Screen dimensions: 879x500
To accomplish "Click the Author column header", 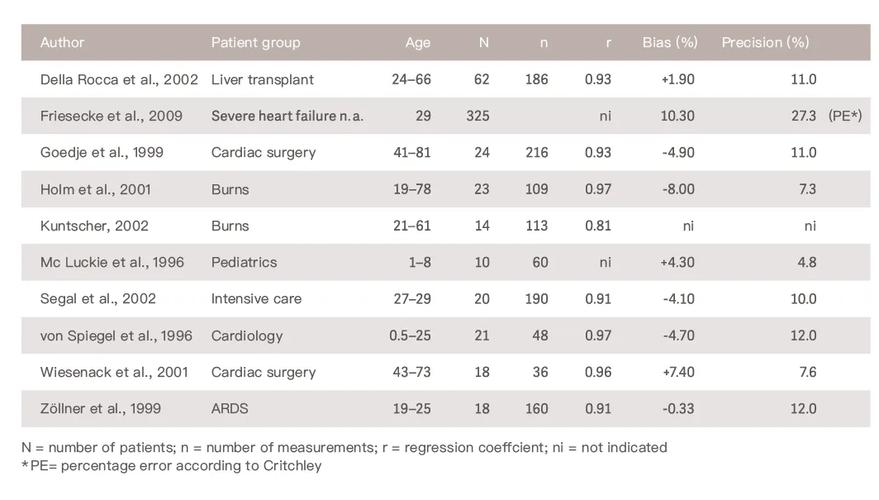I will point(62,43).
